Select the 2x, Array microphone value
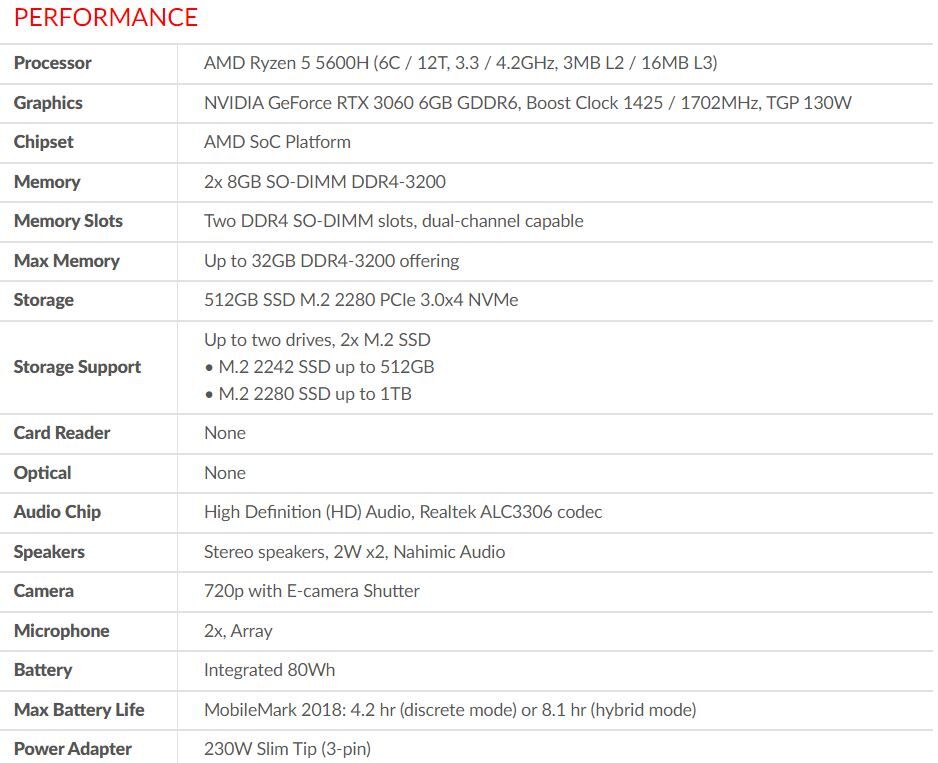The height and width of the screenshot is (763, 938). 238,631
